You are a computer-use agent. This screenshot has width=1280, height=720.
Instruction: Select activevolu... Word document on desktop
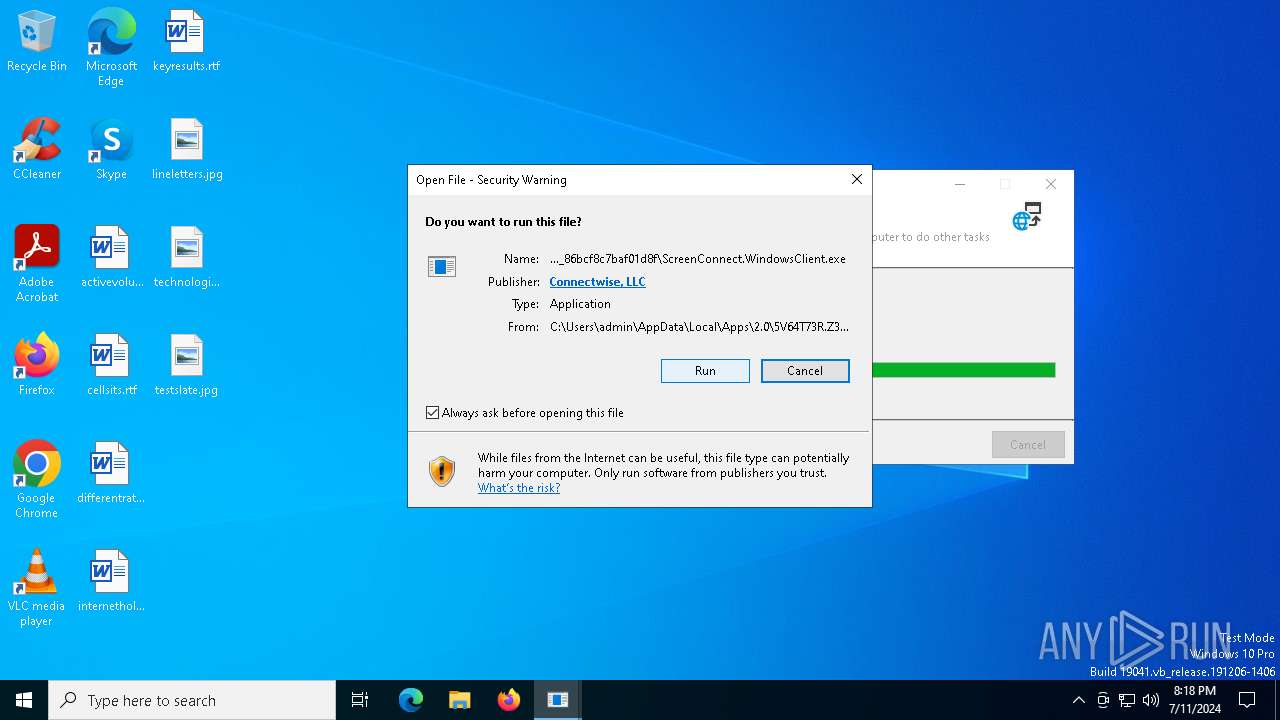point(111,258)
